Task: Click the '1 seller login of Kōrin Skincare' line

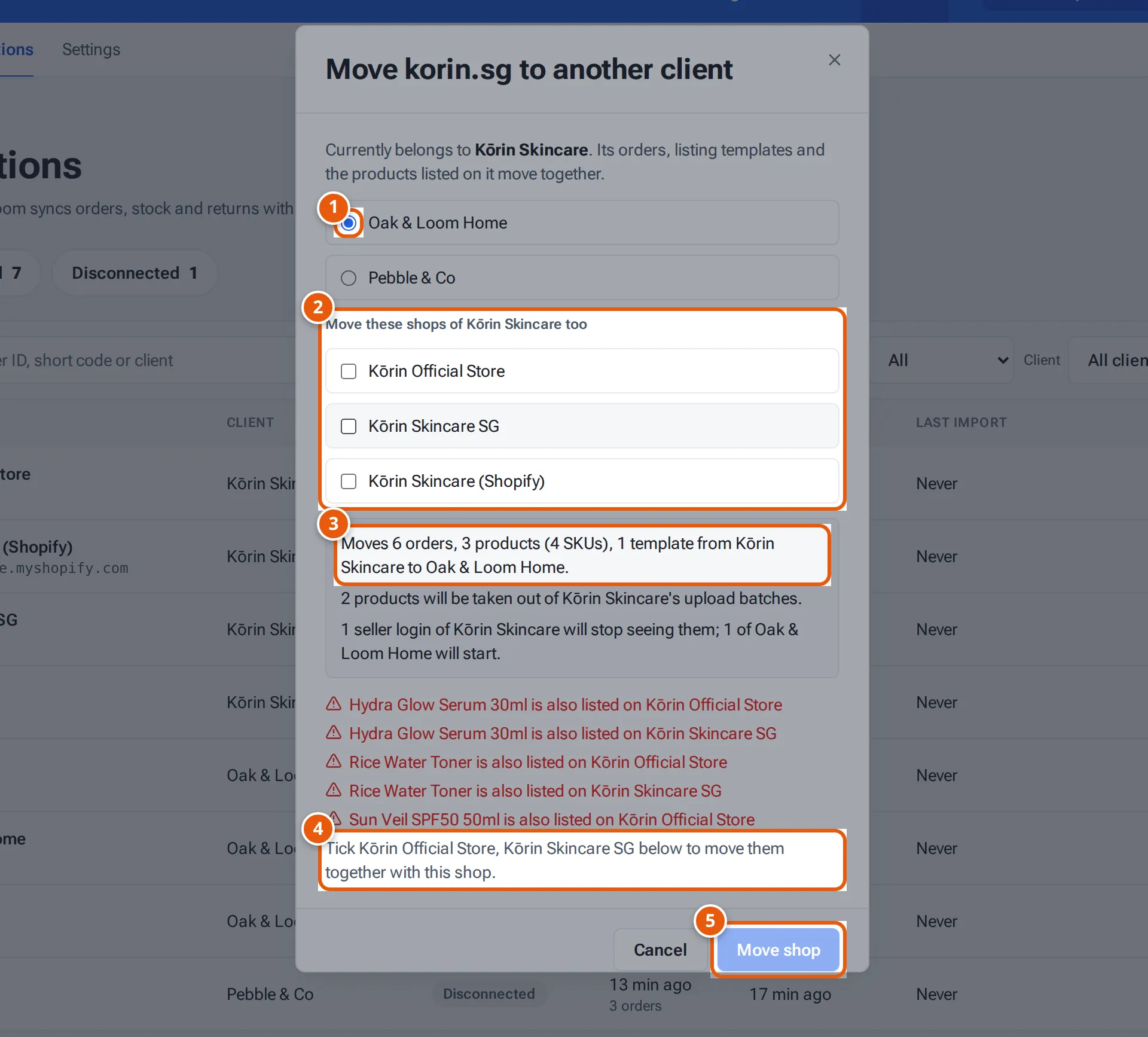Action: click(569, 641)
